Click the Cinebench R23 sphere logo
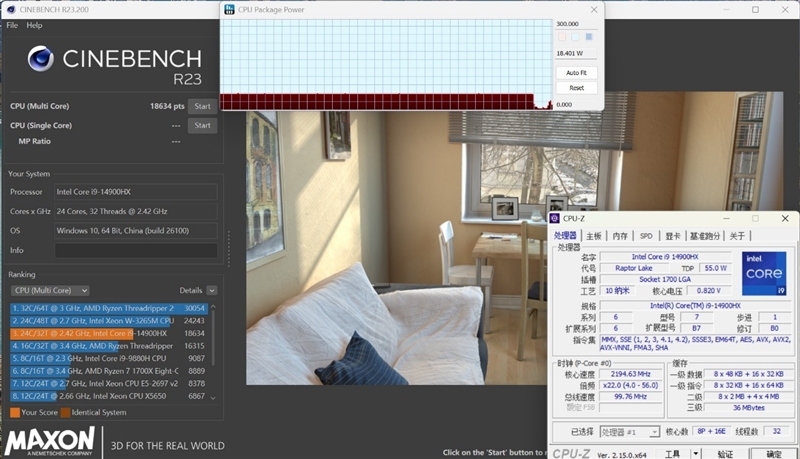800x459 pixels. click(x=41, y=58)
